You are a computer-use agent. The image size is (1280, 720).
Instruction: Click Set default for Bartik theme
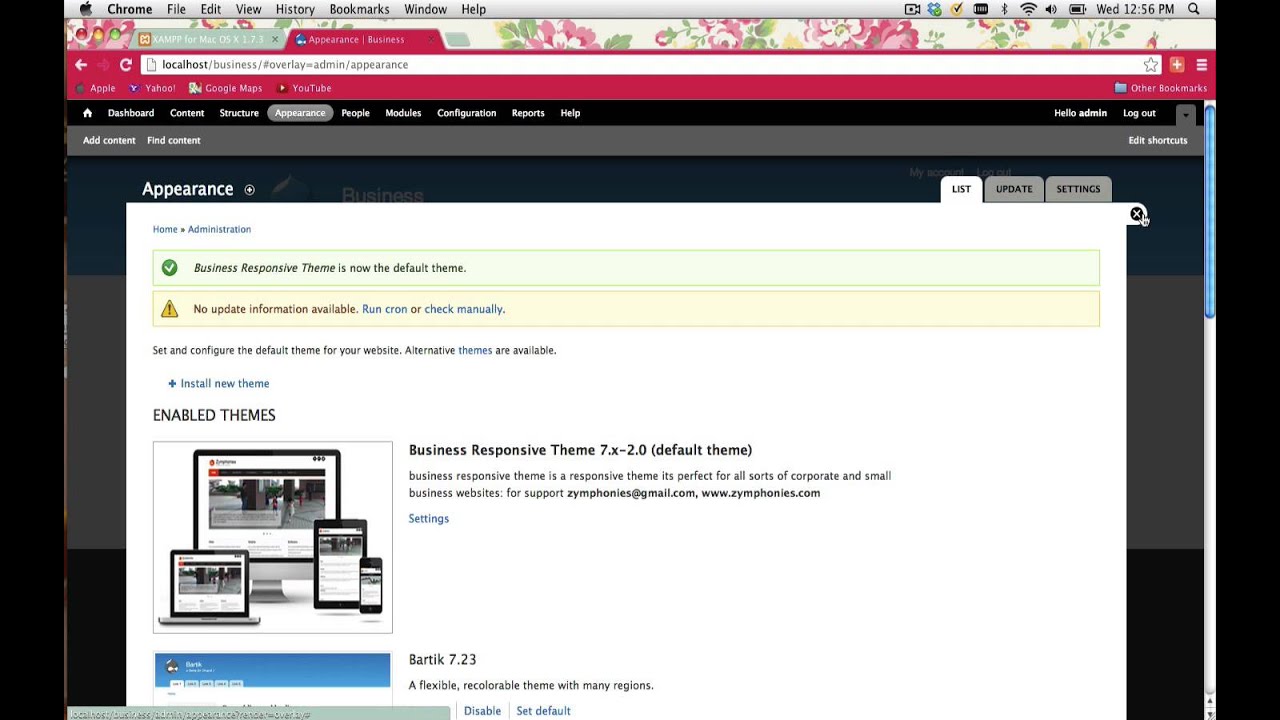[x=543, y=711]
